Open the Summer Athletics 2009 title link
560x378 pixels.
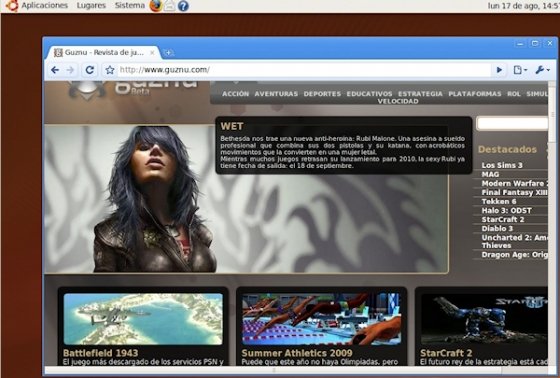point(297,353)
